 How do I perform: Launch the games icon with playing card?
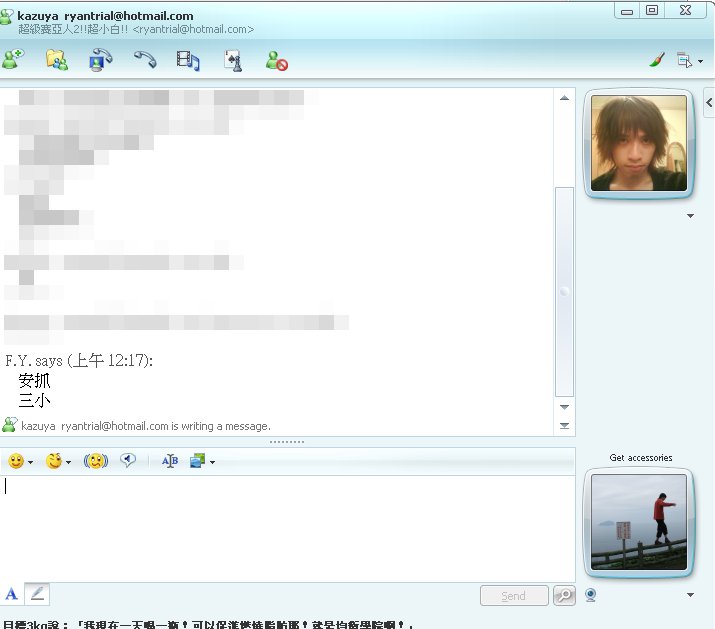tap(233, 60)
